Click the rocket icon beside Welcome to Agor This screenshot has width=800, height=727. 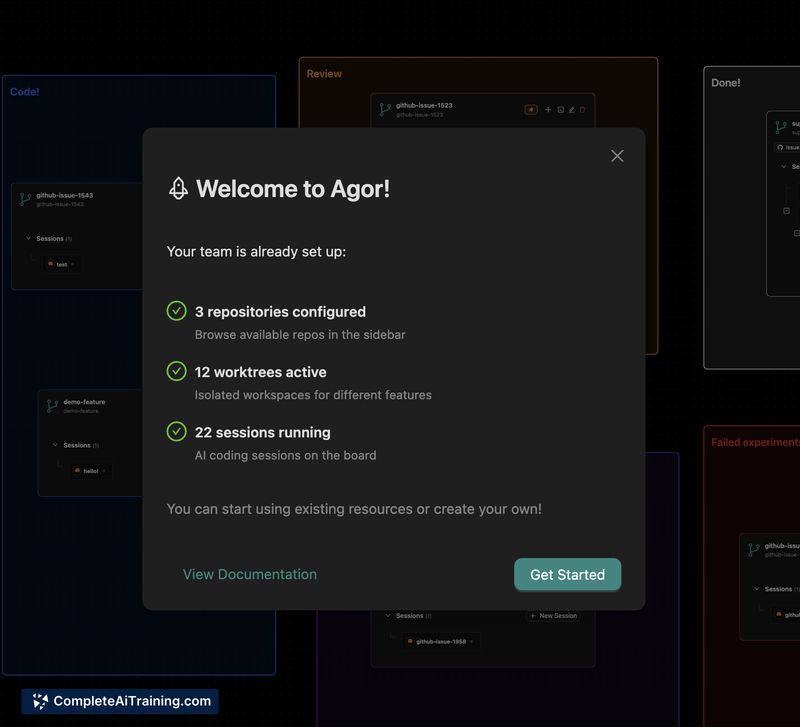pyautogui.click(x=178, y=188)
